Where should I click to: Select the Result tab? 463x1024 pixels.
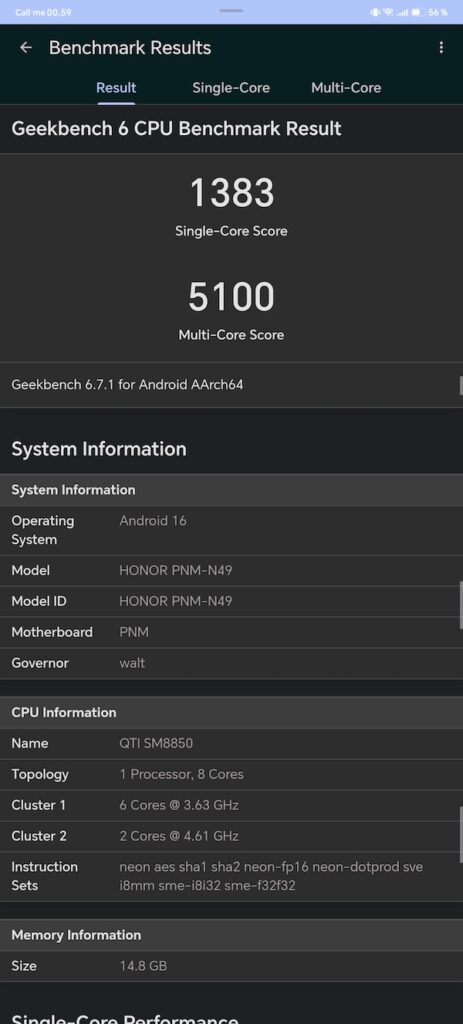click(x=116, y=88)
